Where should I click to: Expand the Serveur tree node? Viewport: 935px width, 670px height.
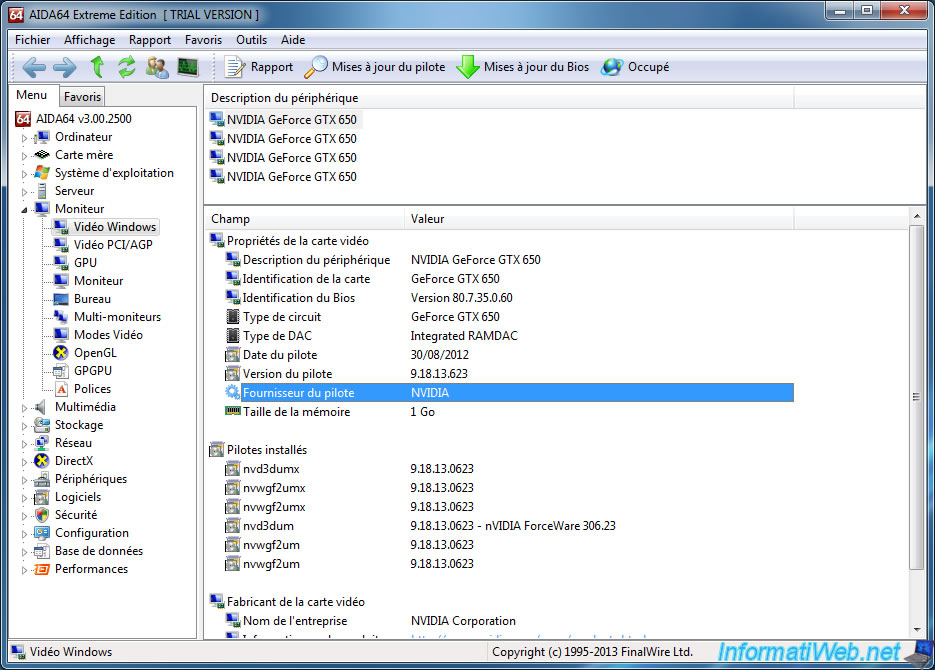tap(24, 191)
